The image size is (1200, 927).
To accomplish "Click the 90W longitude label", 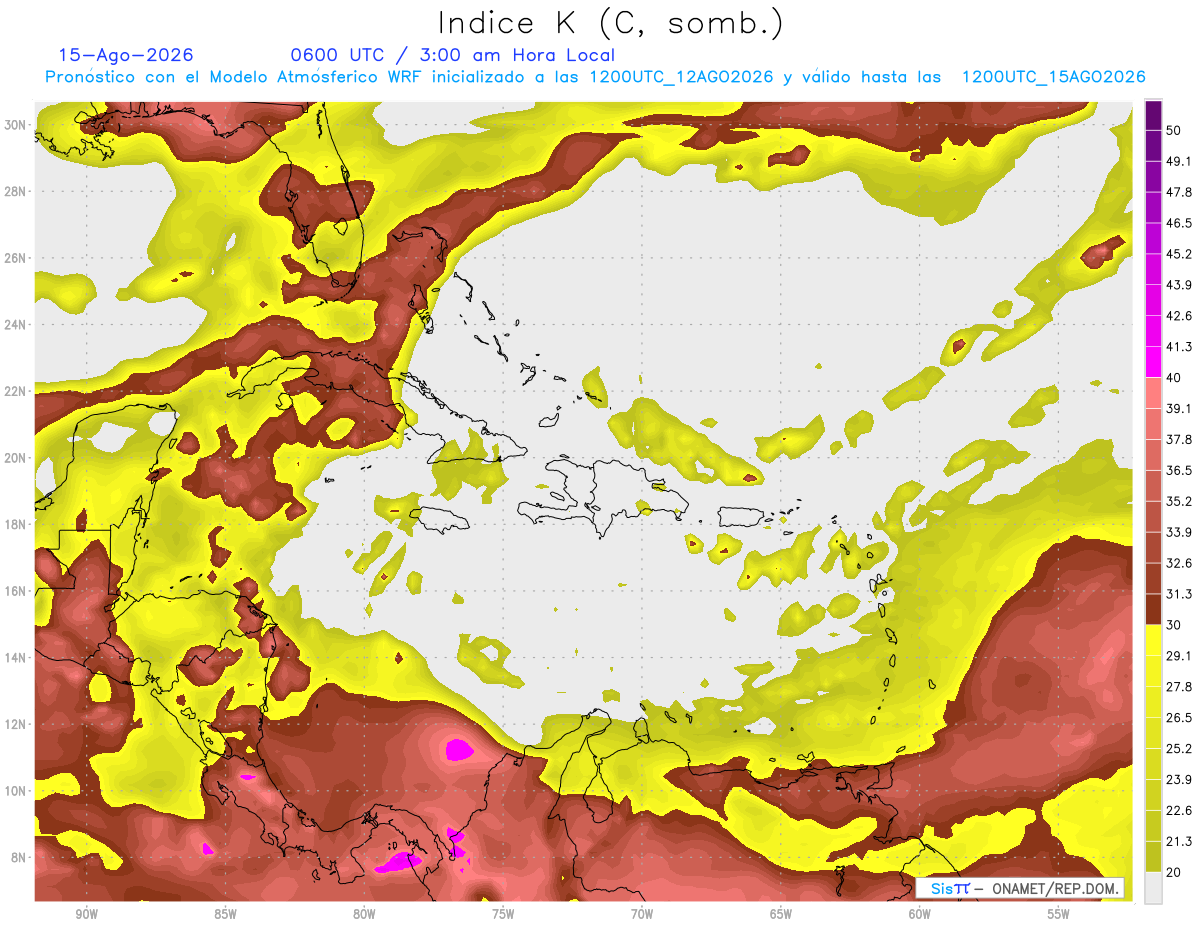I will coord(86,914).
